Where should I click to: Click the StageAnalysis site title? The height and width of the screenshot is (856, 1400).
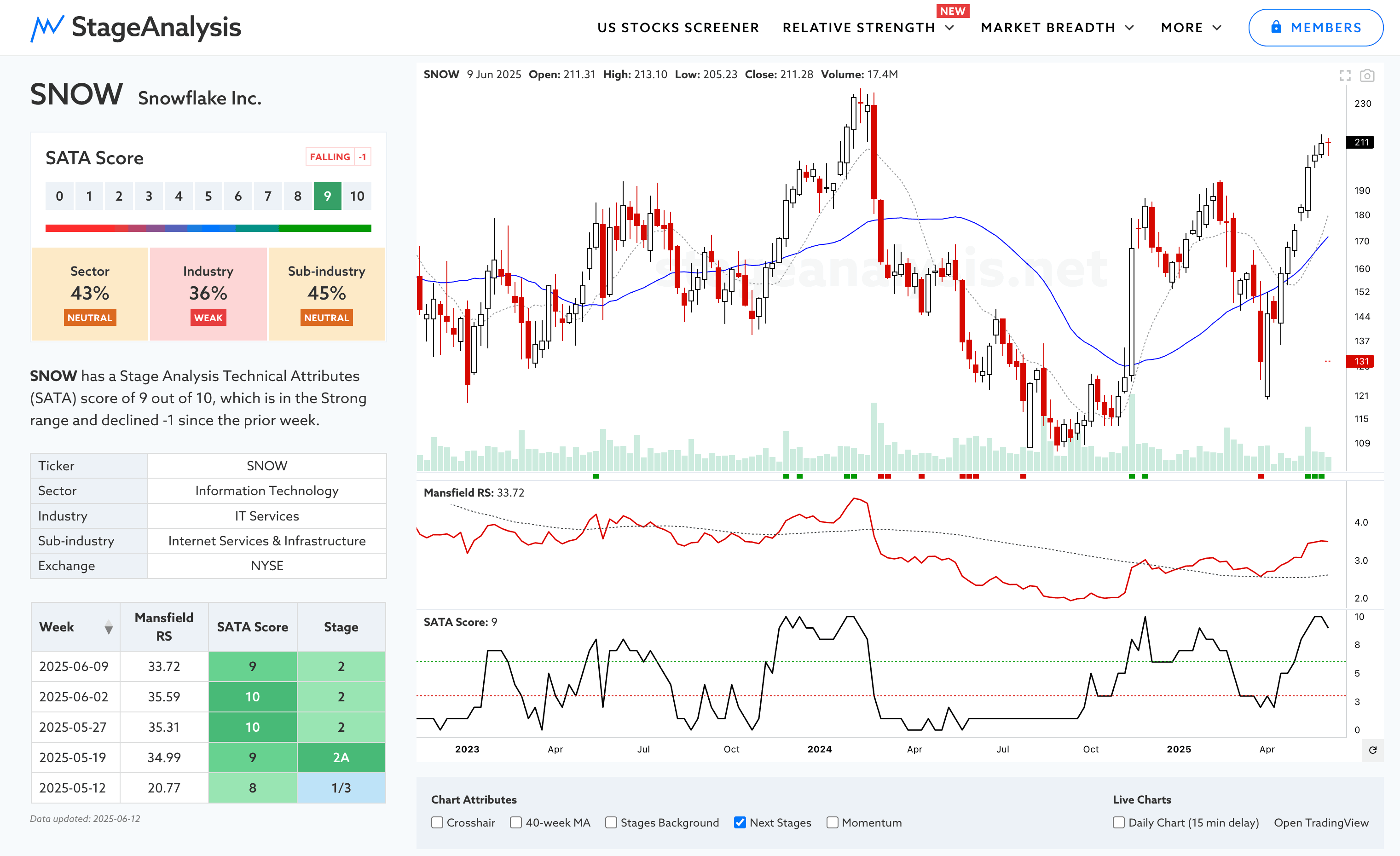[156, 27]
